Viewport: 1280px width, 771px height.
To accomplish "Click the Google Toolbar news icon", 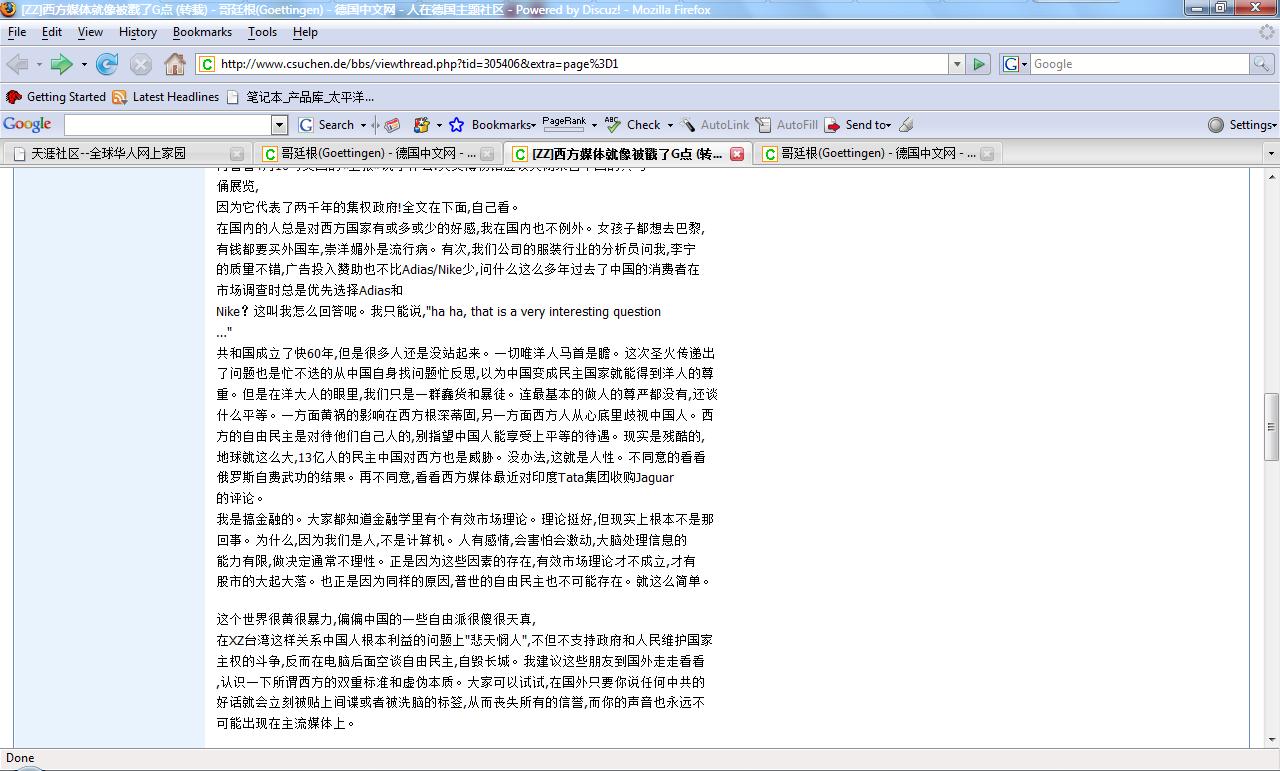I will click(392, 125).
